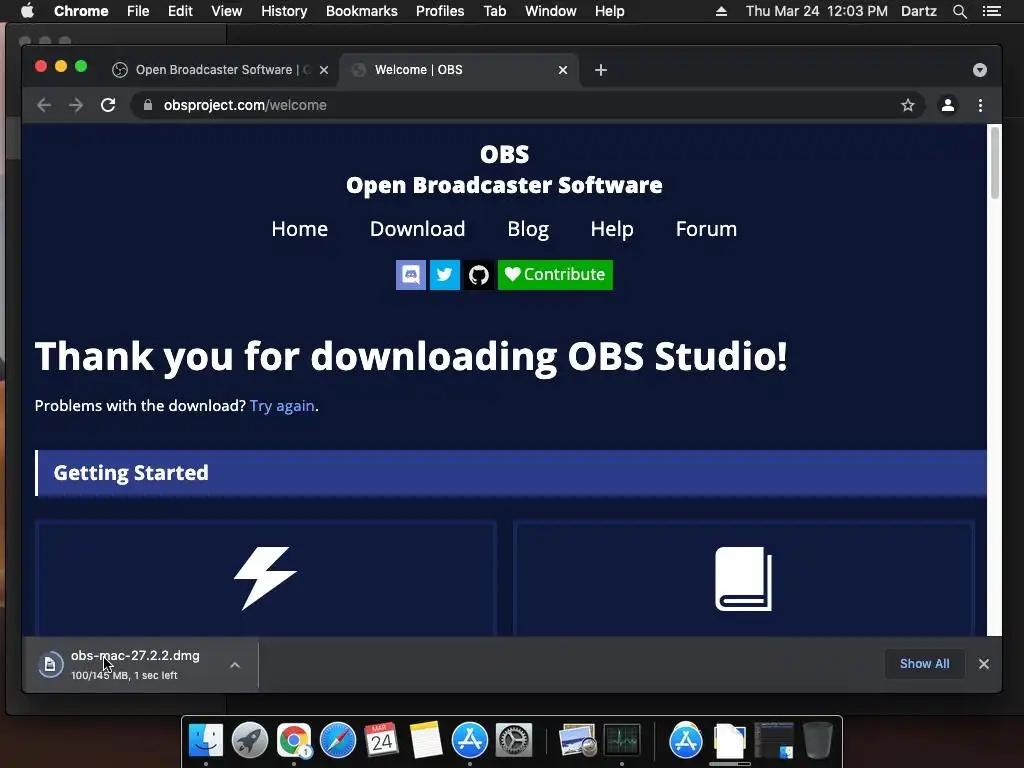Open the History menu

[284, 11]
